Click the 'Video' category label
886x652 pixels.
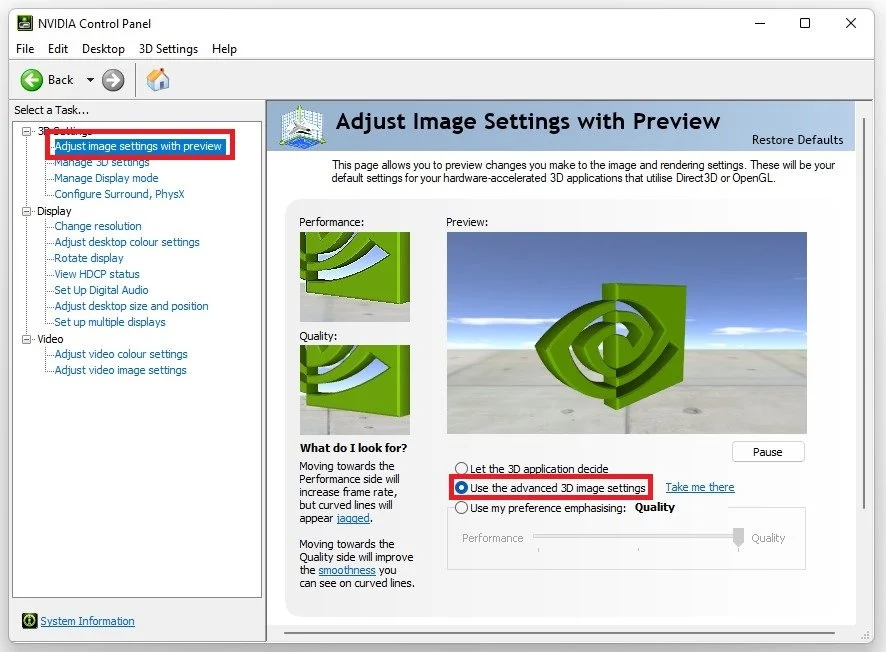click(50, 339)
